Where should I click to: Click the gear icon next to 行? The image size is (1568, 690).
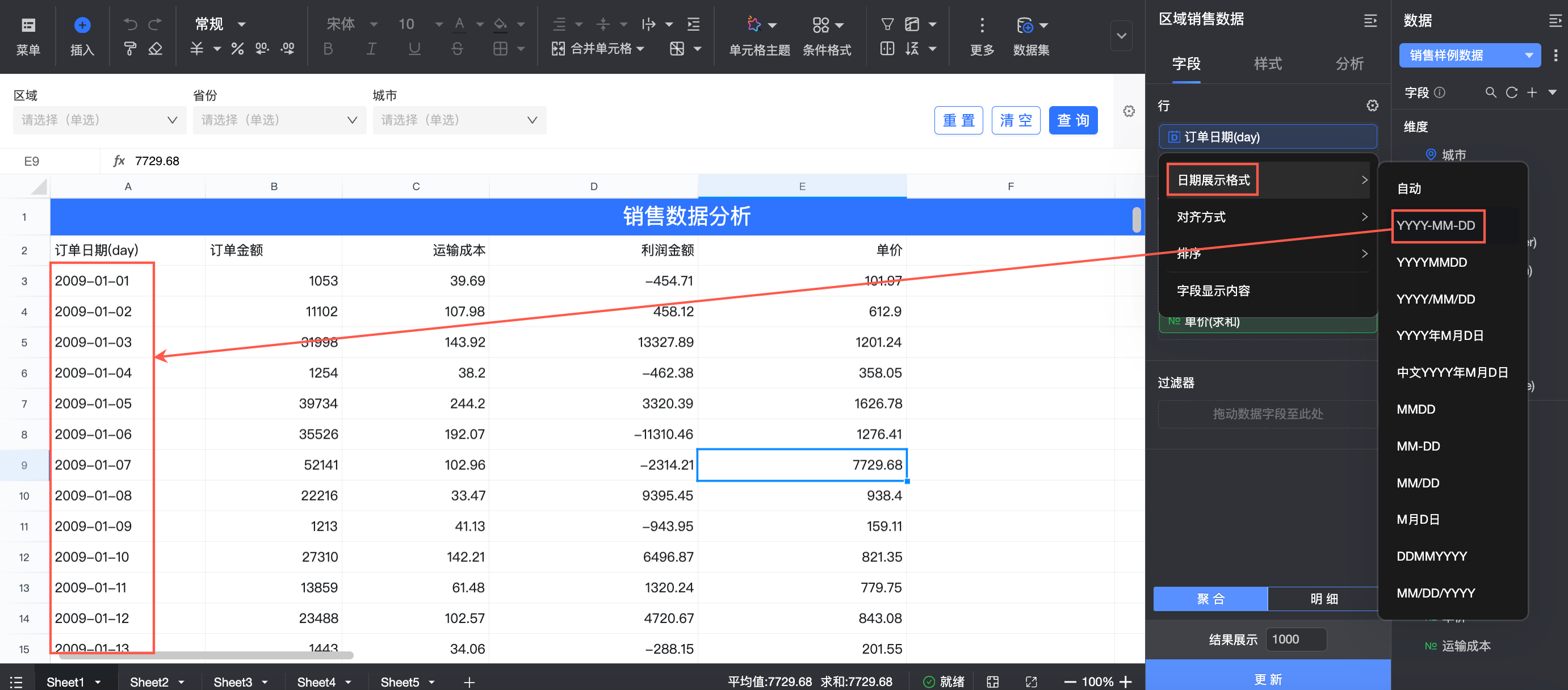point(1372,106)
